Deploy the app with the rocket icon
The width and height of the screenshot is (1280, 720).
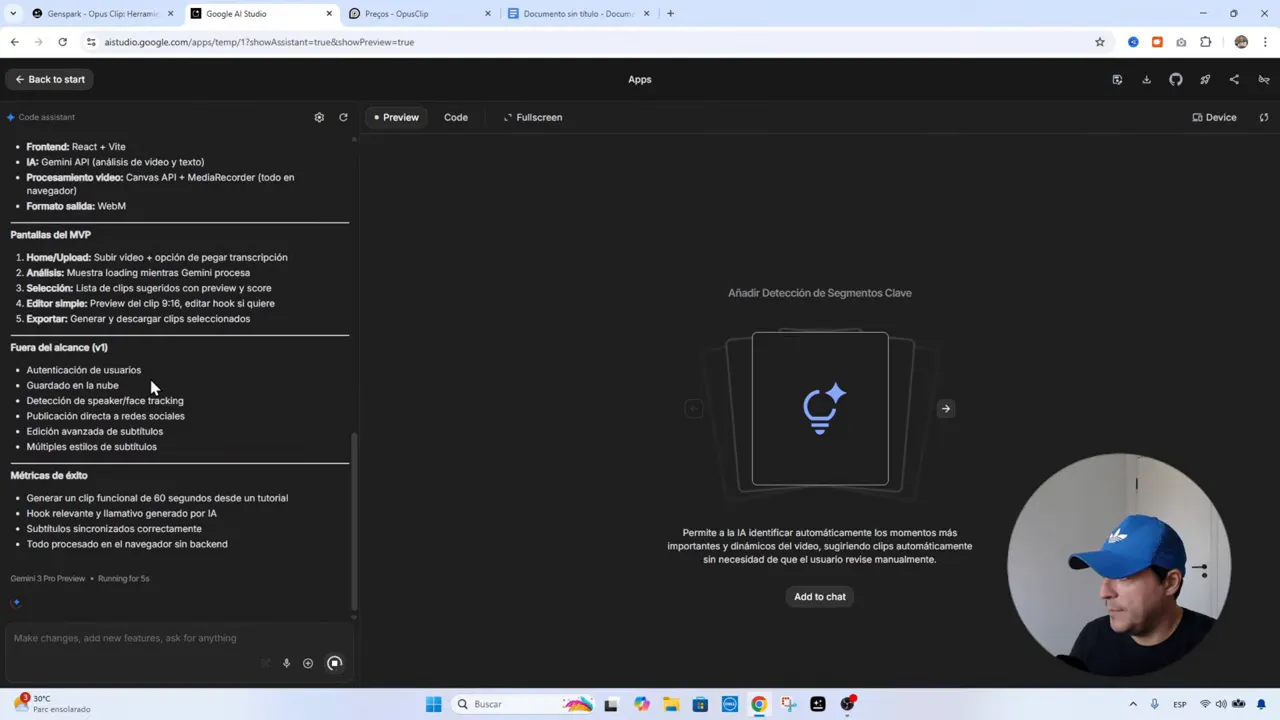tap(1204, 79)
